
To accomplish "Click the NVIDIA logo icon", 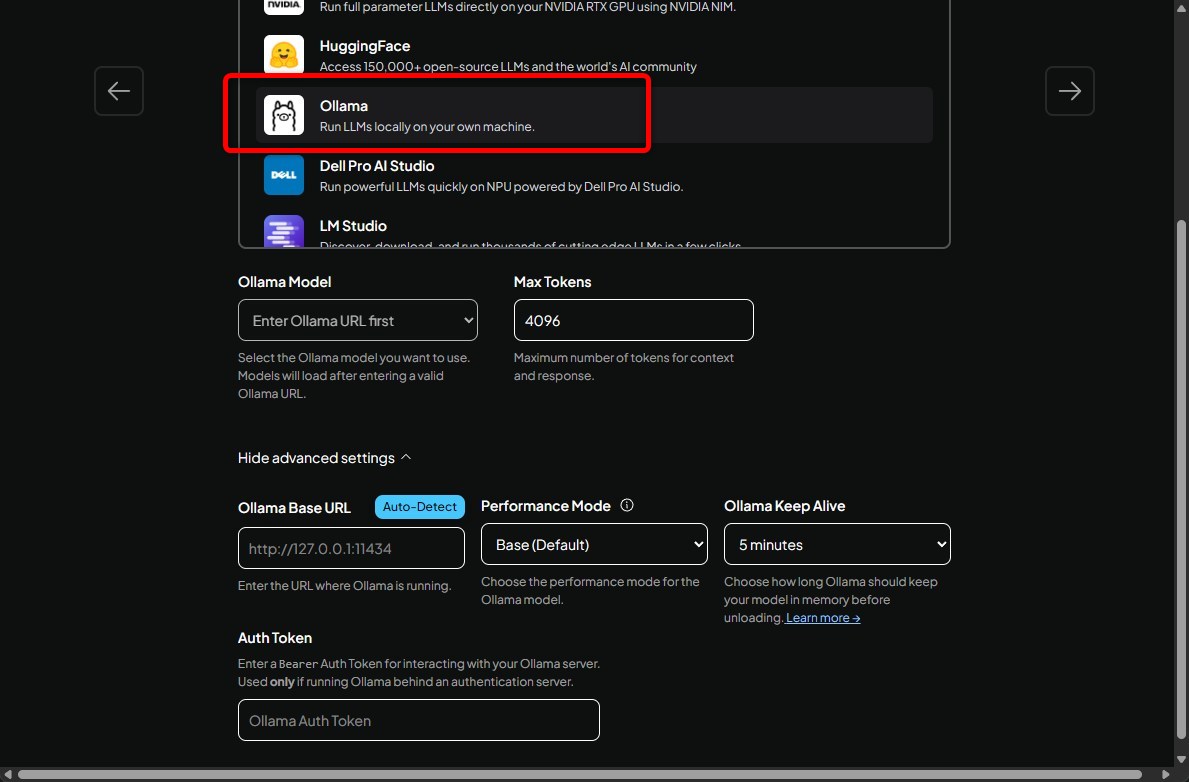I will (284, 6).
